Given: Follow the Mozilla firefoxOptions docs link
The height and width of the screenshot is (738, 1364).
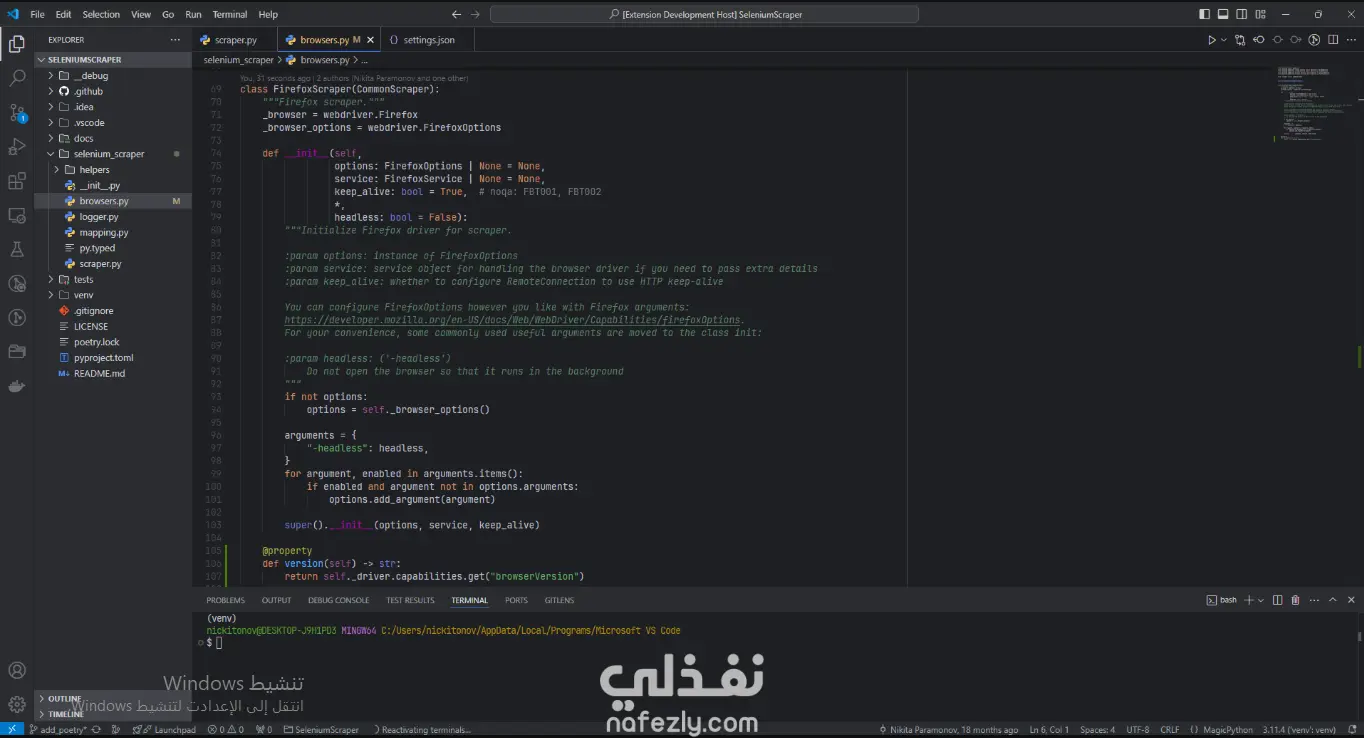Looking at the screenshot, I should [x=514, y=320].
